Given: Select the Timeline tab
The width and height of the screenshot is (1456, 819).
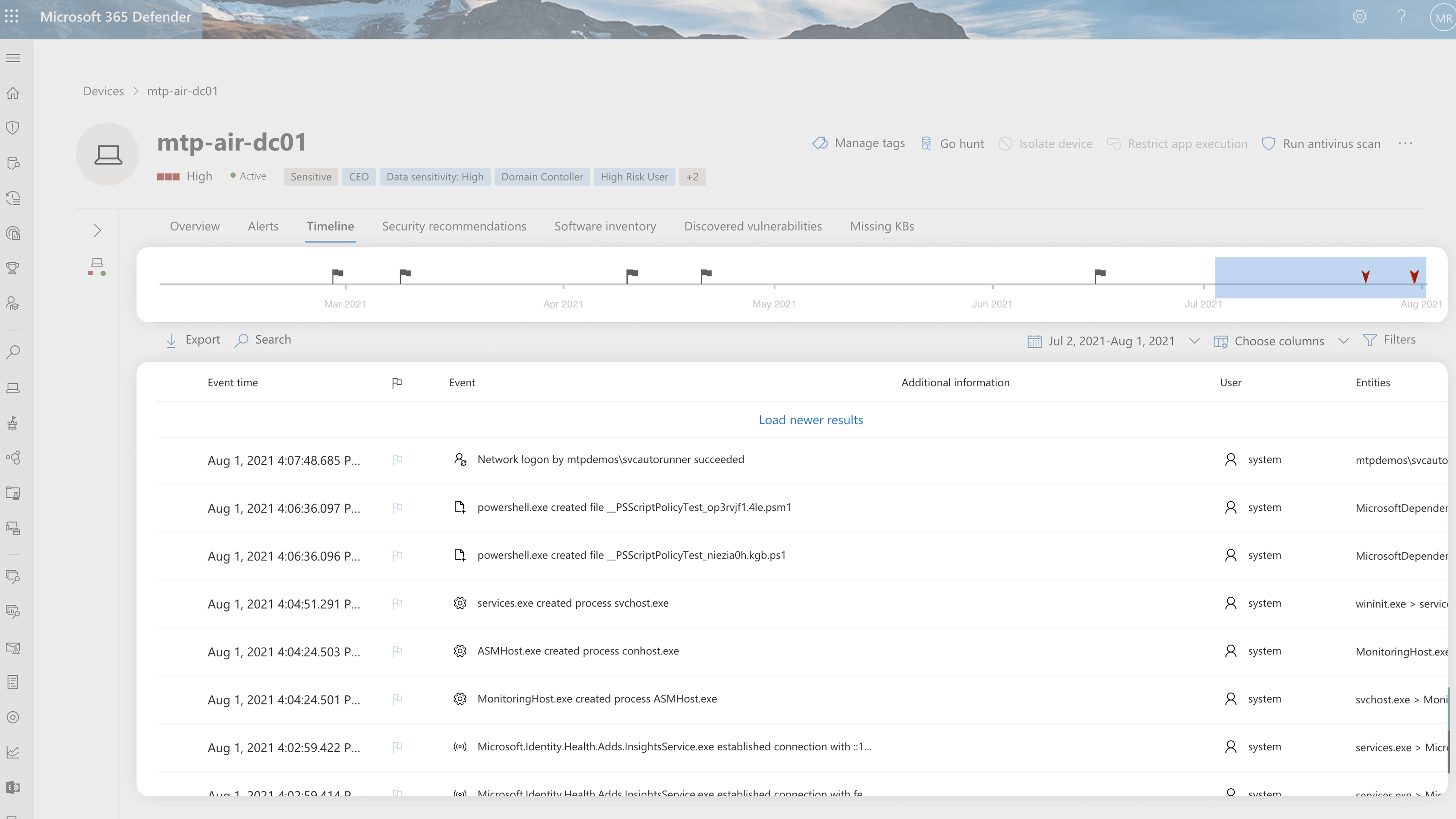Looking at the screenshot, I should click(x=330, y=226).
